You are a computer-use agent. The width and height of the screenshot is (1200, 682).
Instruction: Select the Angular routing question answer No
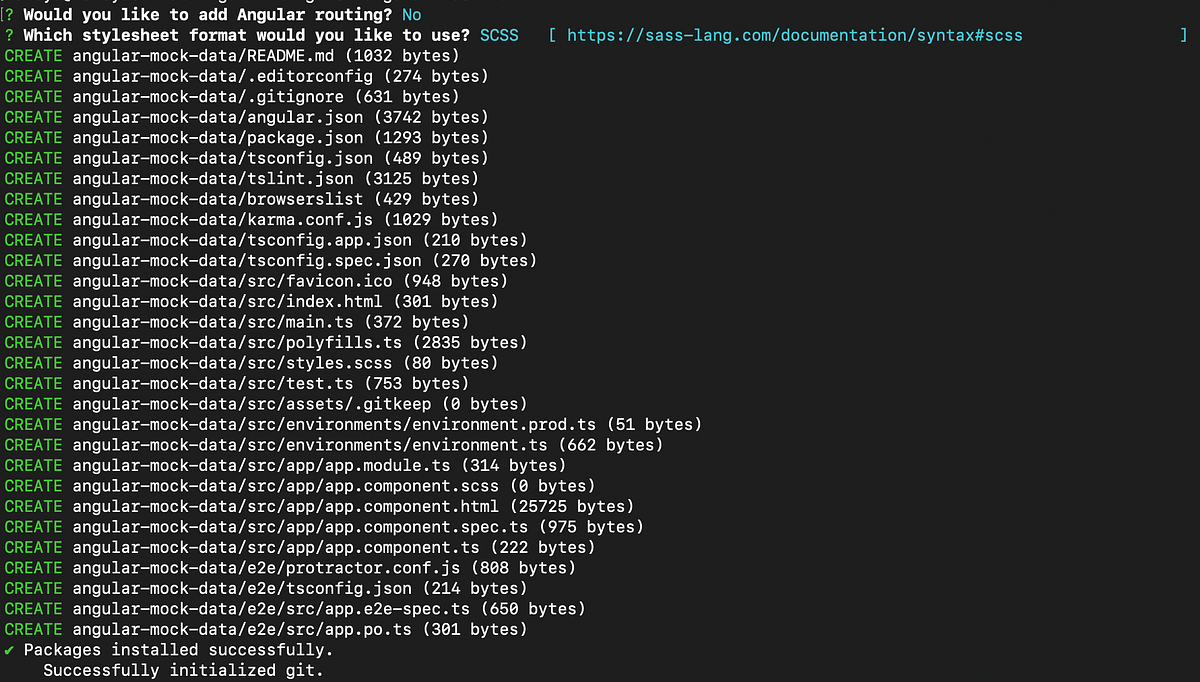411,14
